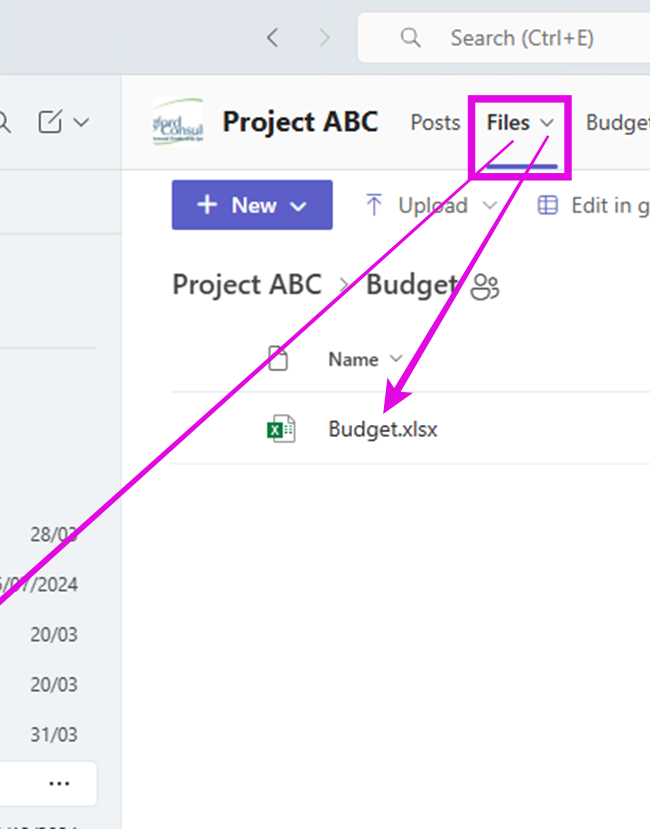This screenshot has width=650, height=829.
Task: Open the Name column sort dropdown
Action: tap(396, 359)
